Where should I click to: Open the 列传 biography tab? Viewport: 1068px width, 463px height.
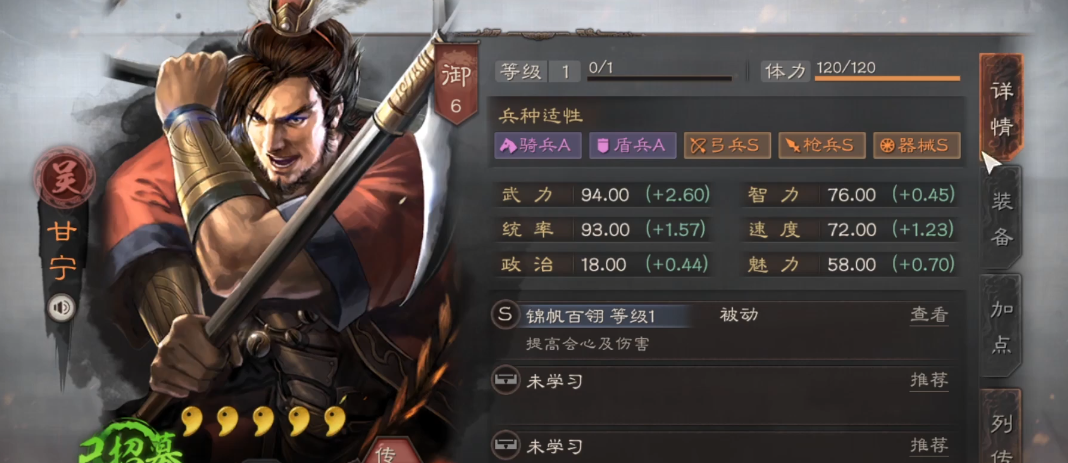[x=1001, y=428]
